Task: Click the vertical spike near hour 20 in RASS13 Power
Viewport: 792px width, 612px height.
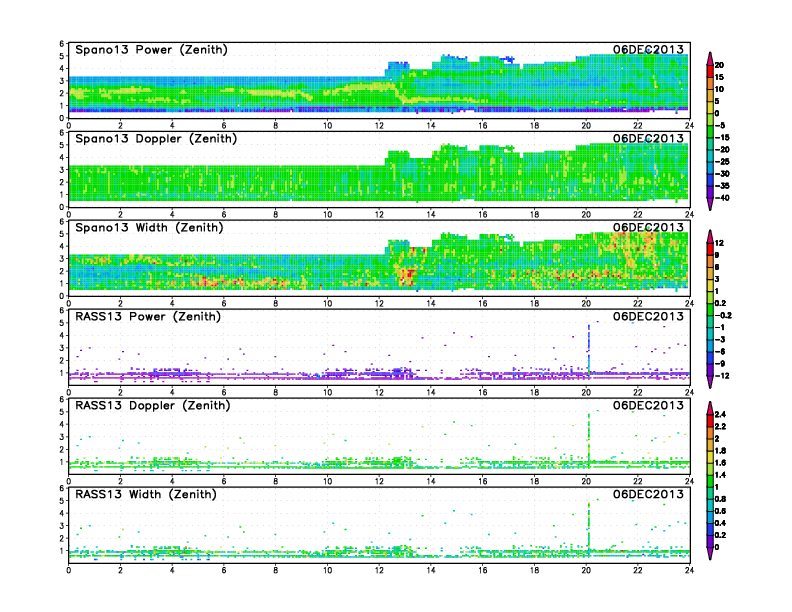Action: (589, 349)
